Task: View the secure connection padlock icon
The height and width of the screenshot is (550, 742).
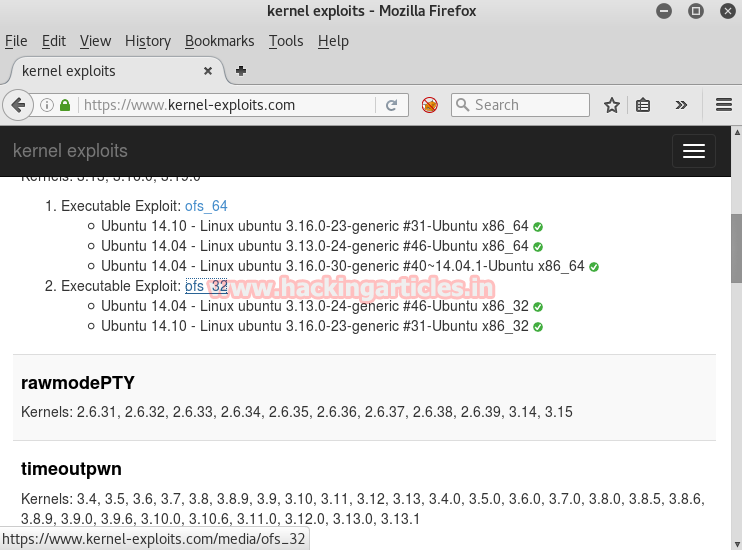Action: click(65, 105)
